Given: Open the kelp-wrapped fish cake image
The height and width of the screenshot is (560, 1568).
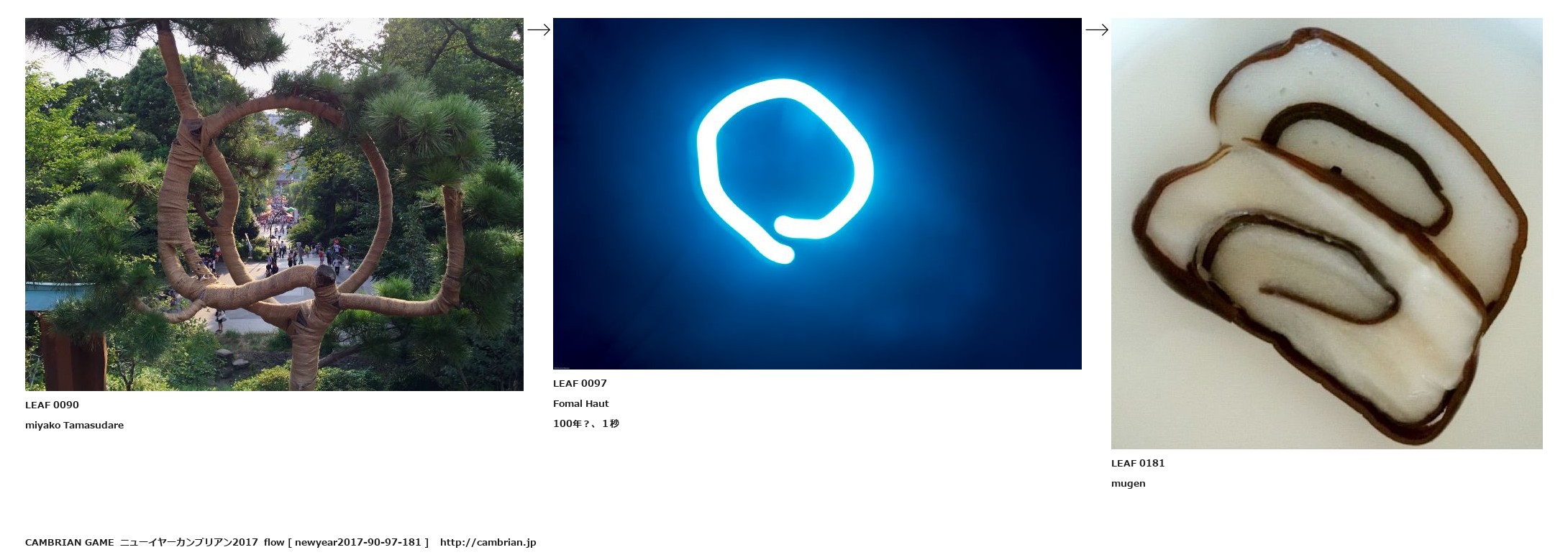Looking at the screenshot, I should coord(1326,233).
